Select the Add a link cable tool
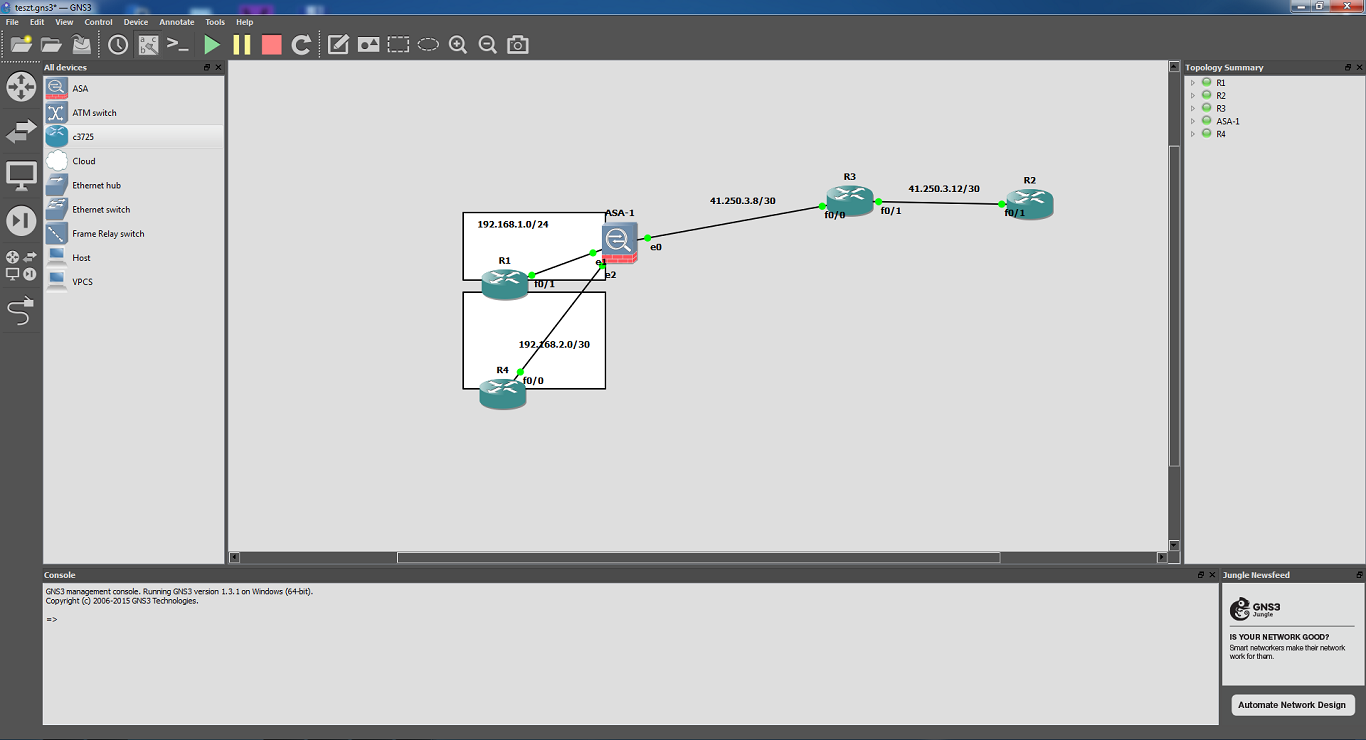The width and height of the screenshot is (1366, 740). [21, 312]
